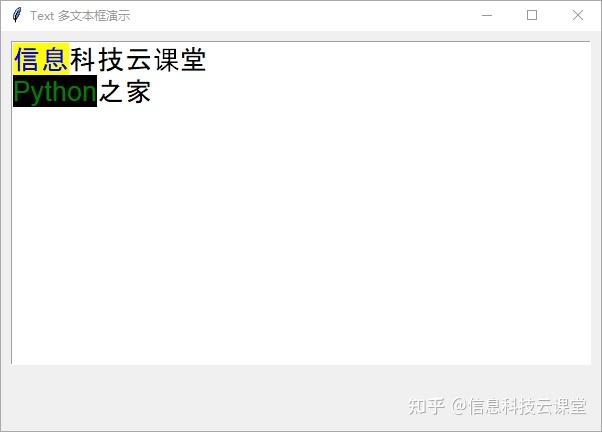Place cursor on character 家
Viewport: 602px width, 432px height.
(x=139, y=91)
